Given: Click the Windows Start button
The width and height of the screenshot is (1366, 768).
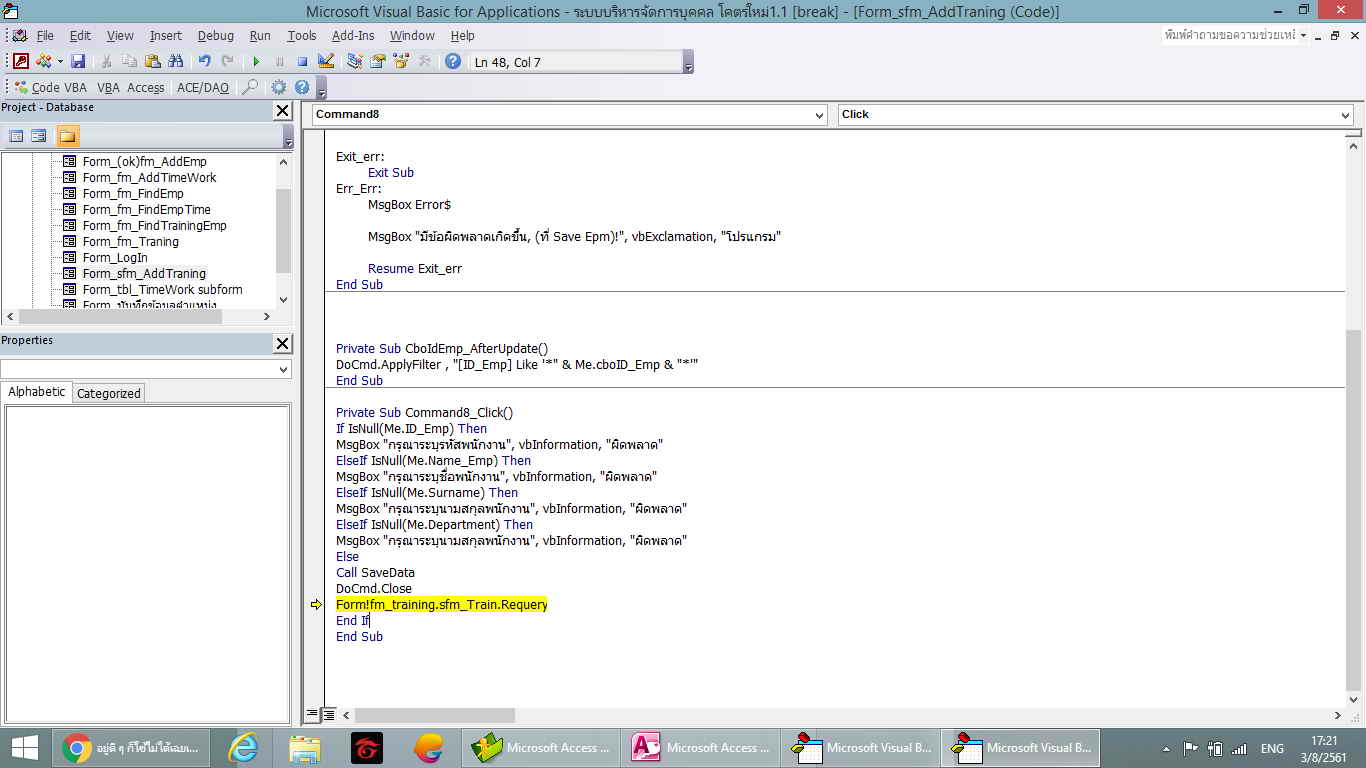Looking at the screenshot, I should (x=24, y=748).
